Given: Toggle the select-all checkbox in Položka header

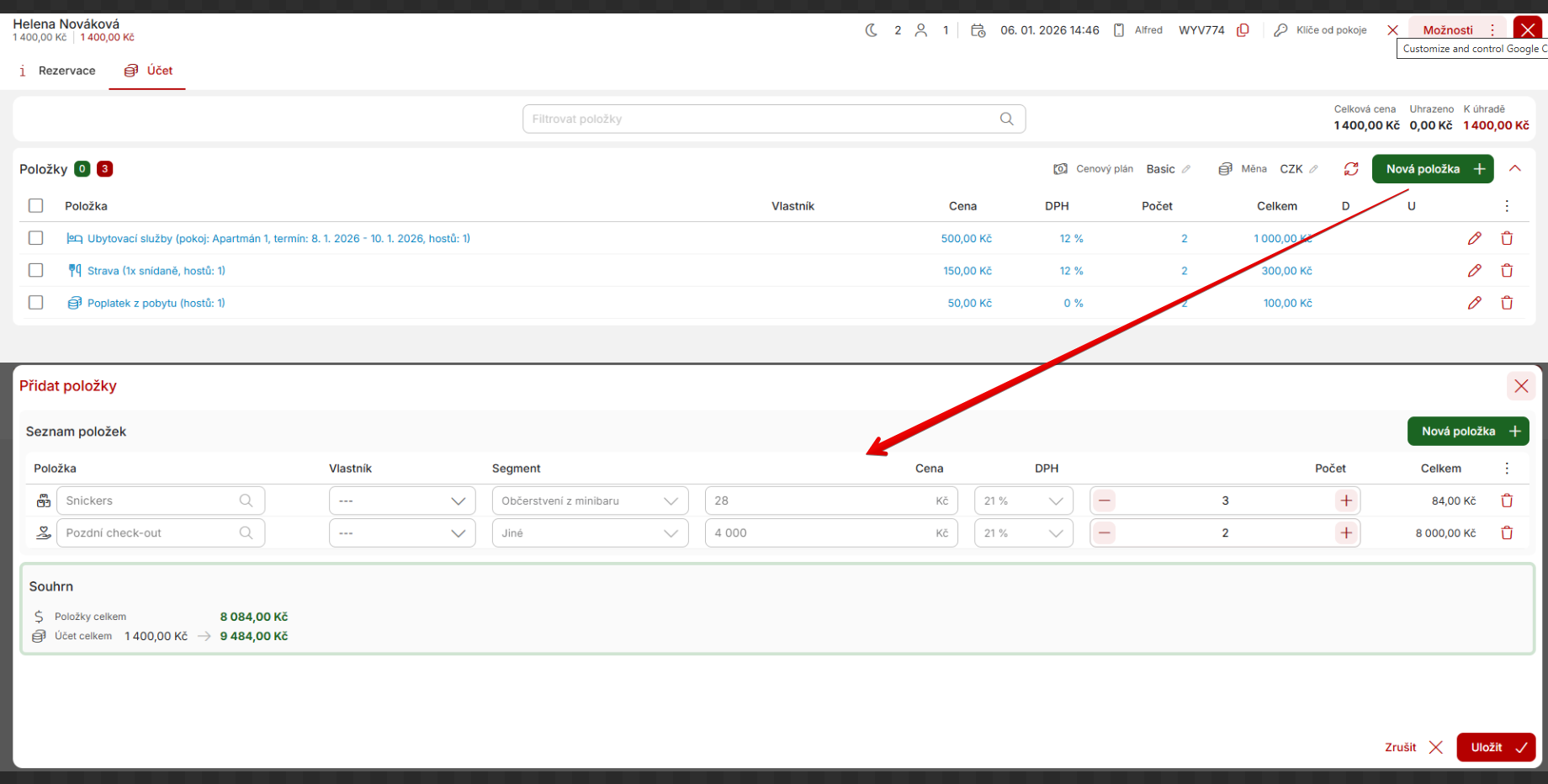Looking at the screenshot, I should 35,206.
